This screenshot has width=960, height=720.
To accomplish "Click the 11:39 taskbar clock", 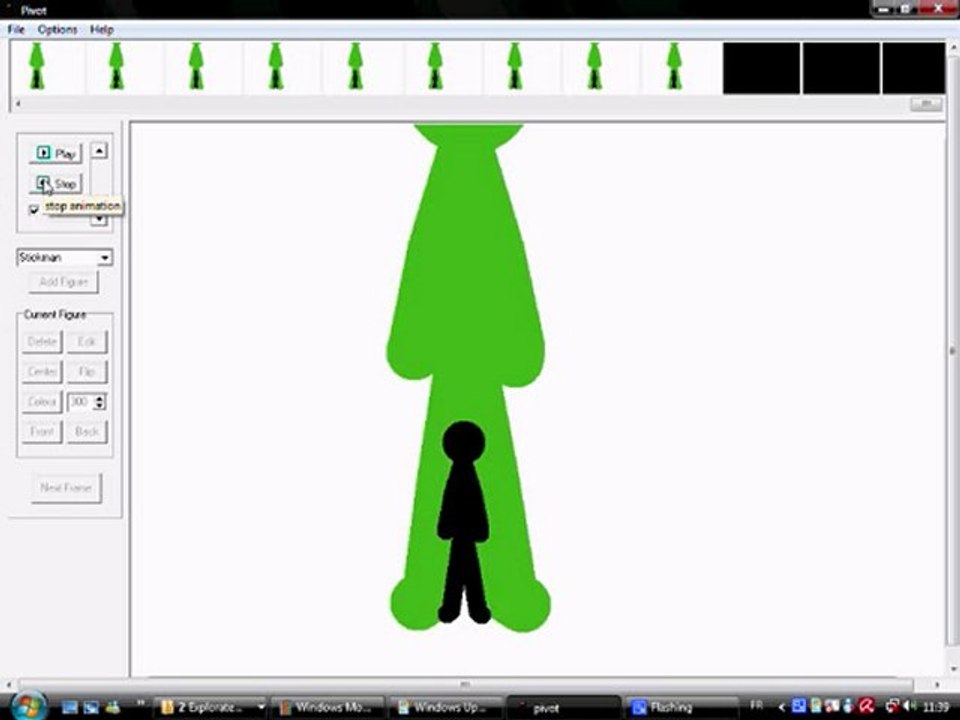I will [x=934, y=707].
